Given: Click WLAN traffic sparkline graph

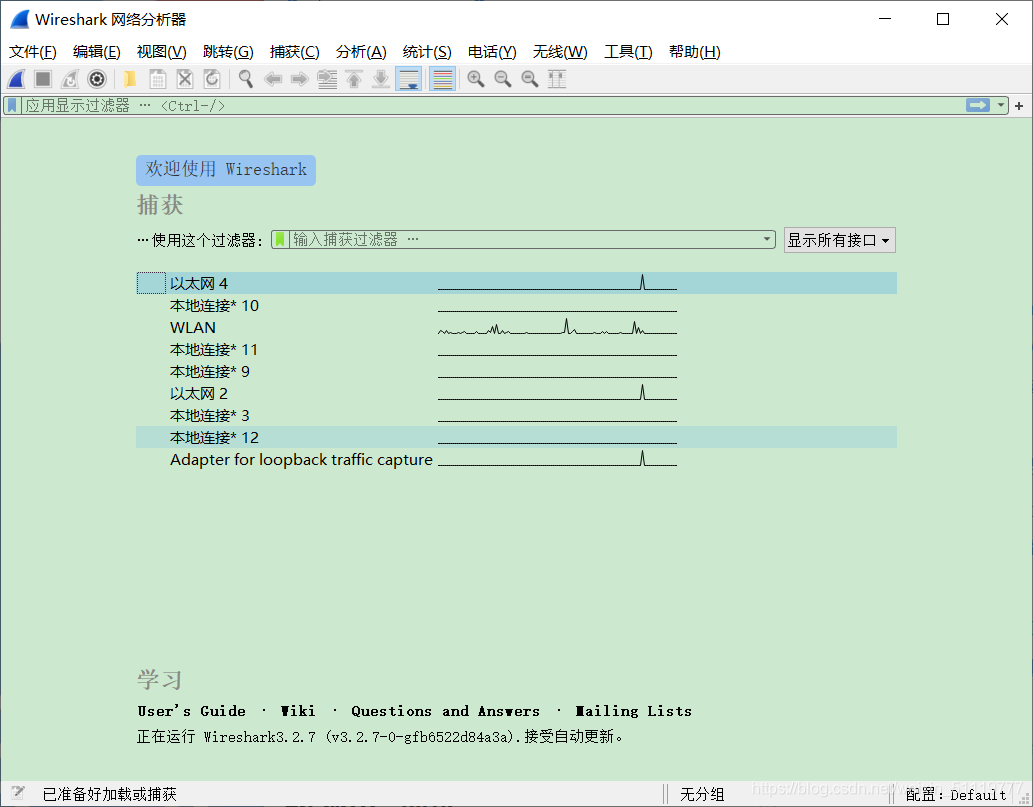Looking at the screenshot, I should click(557, 327).
